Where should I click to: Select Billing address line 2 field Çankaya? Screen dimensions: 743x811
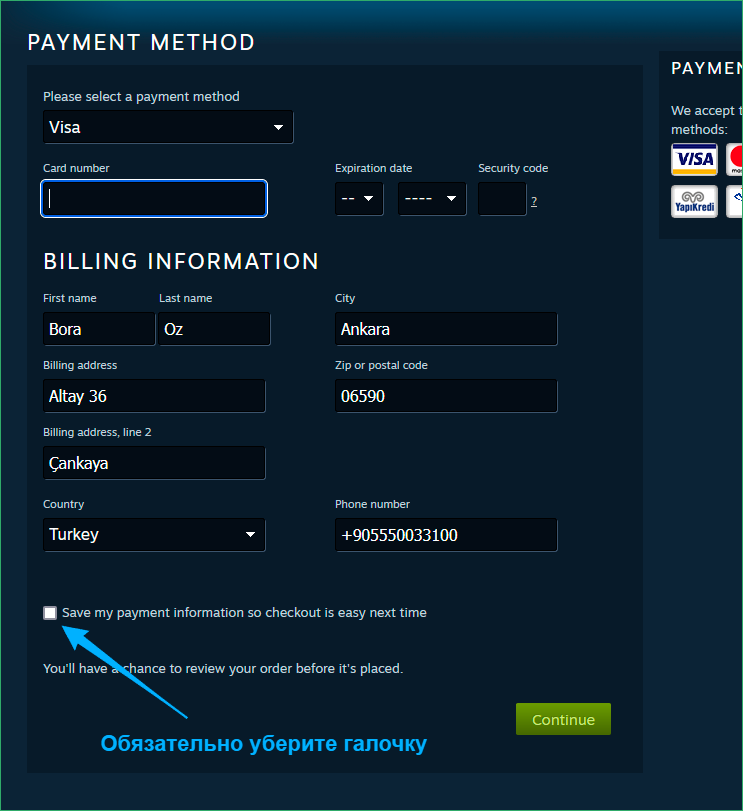coord(154,463)
